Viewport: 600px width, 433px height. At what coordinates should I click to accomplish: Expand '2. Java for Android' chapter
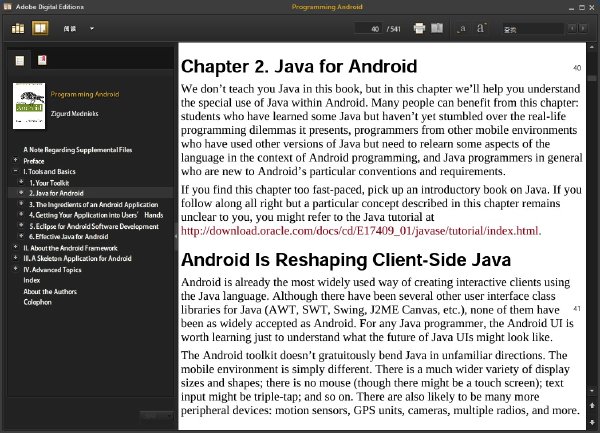click(21, 193)
